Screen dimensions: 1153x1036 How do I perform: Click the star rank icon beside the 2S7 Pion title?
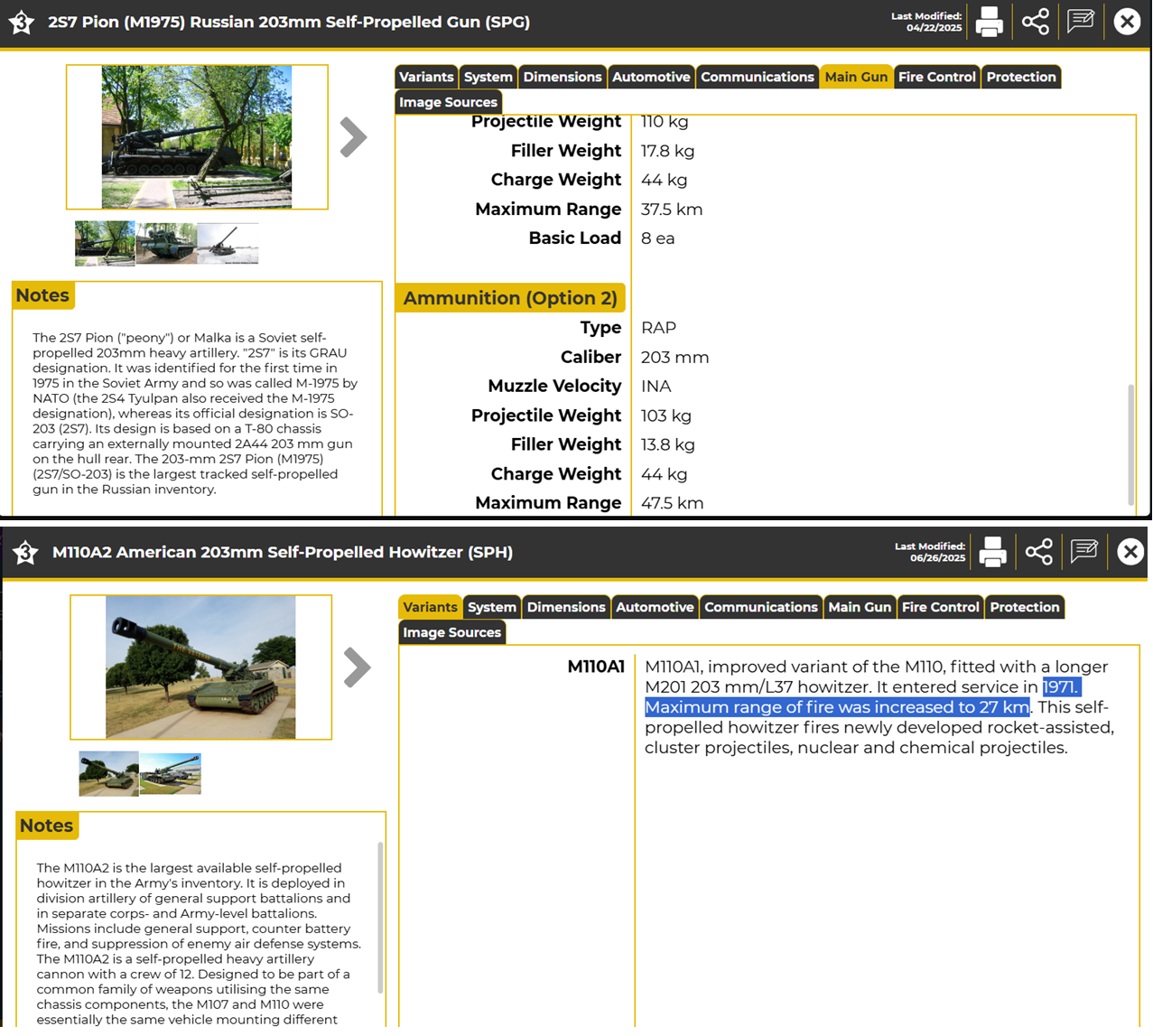pyautogui.click(x=22, y=22)
